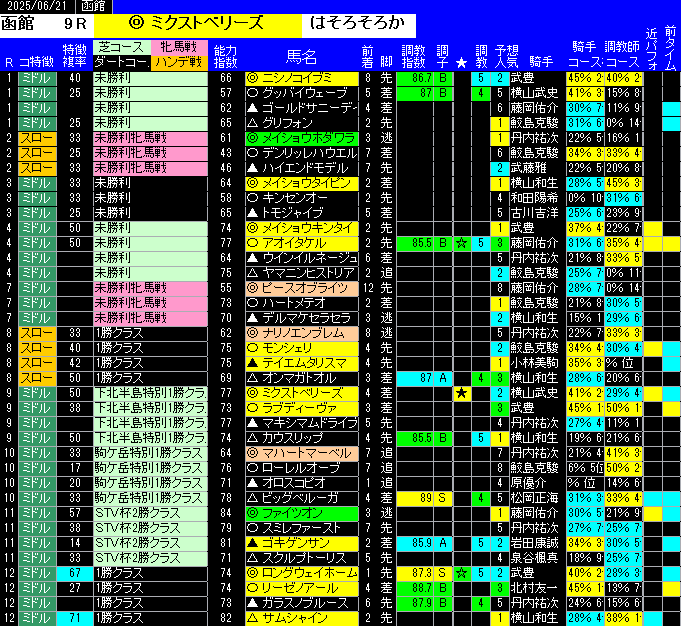Select horse ヤマニンヒストリア
Viewport: 681px width, 626px height.
click(x=302, y=273)
